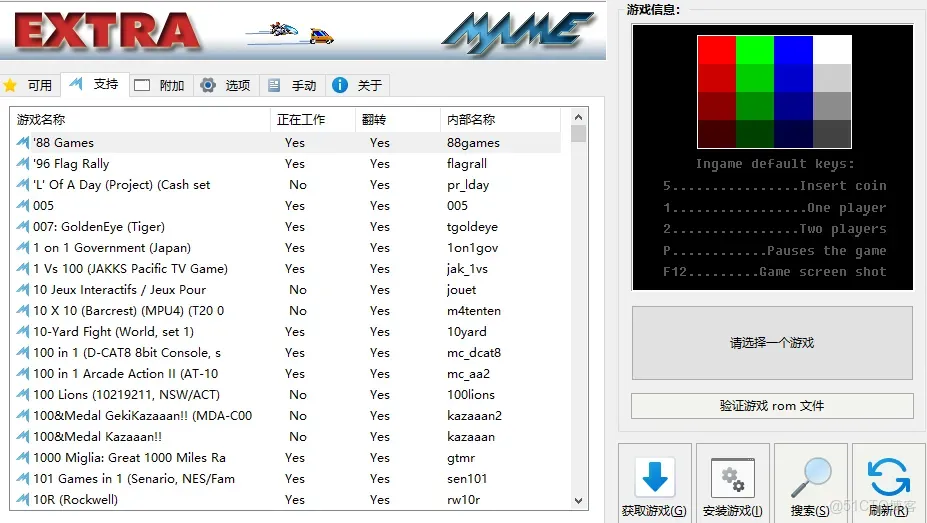Click internal name tgoldeye cell

(x=472, y=227)
